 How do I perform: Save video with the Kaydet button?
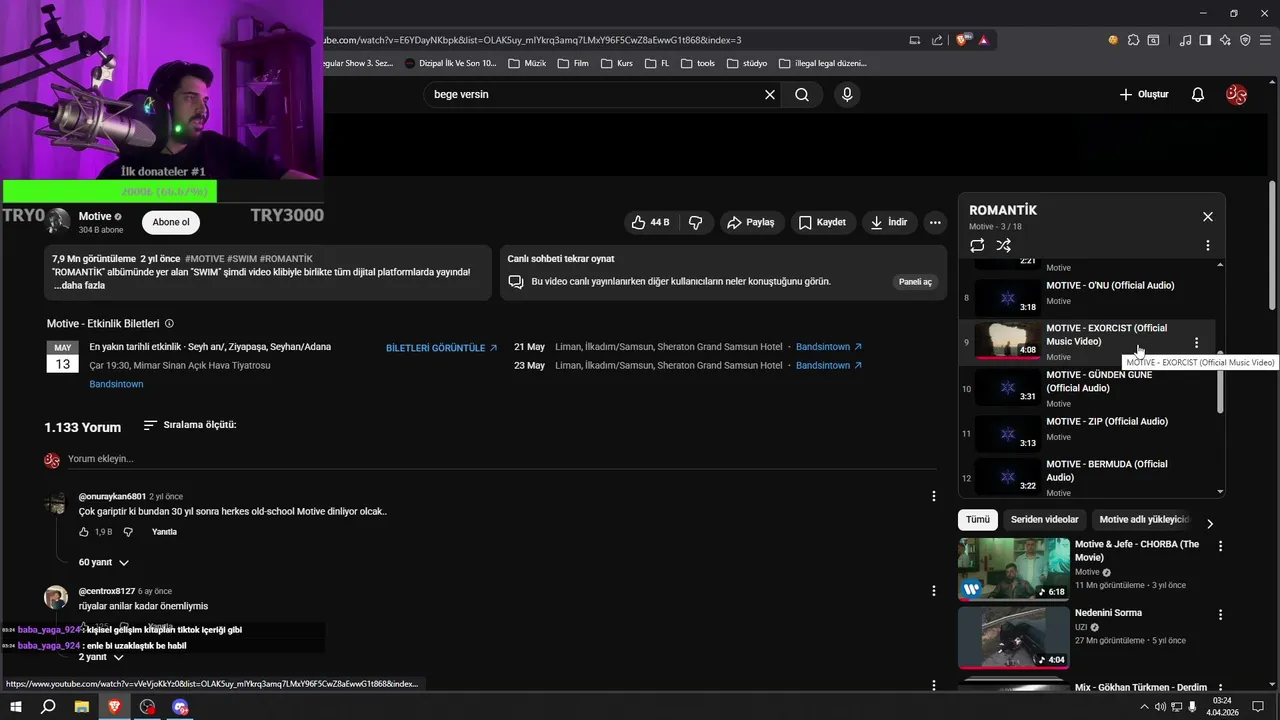[822, 222]
